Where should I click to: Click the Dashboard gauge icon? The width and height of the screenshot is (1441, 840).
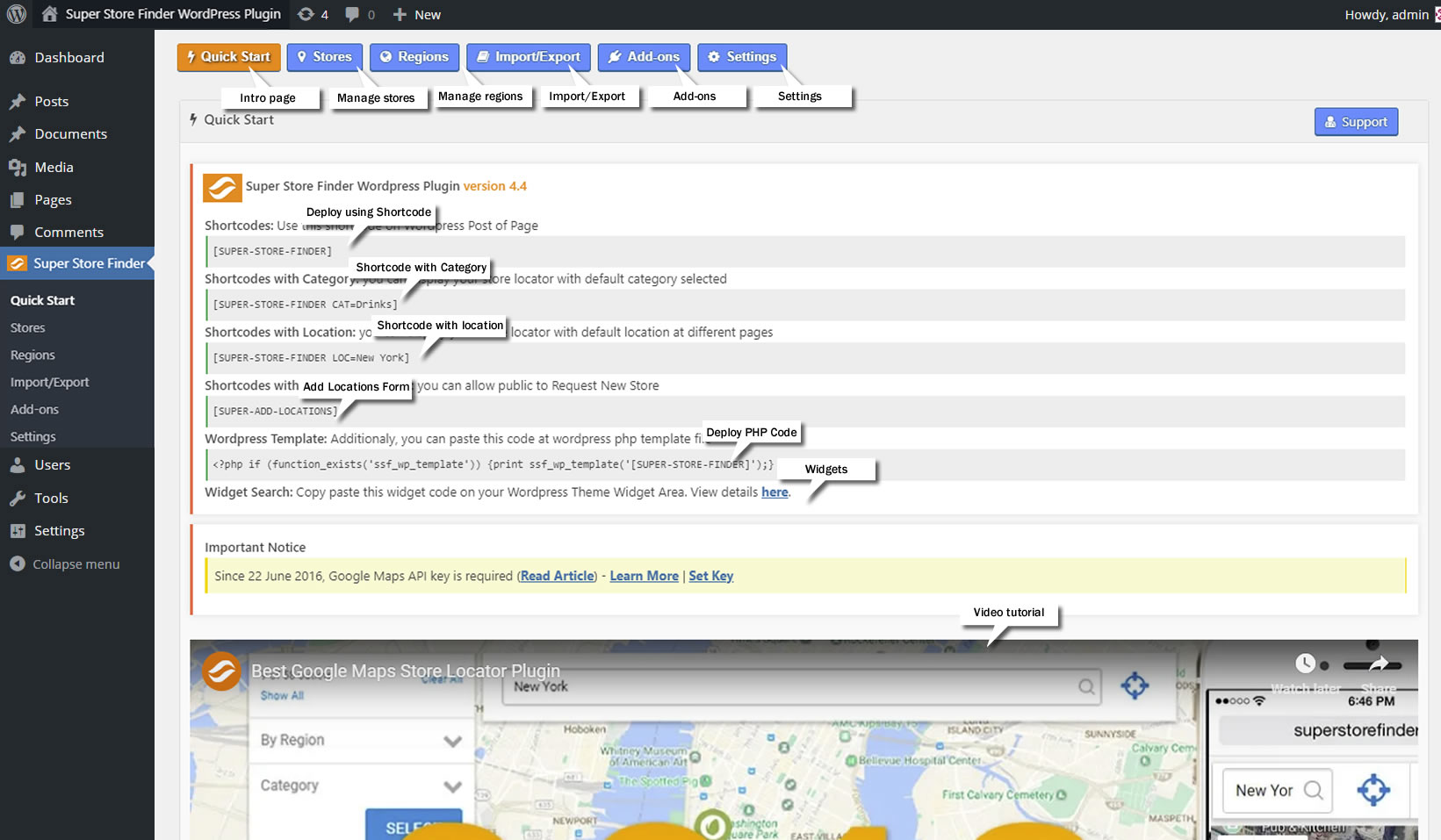[x=18, y=58]
